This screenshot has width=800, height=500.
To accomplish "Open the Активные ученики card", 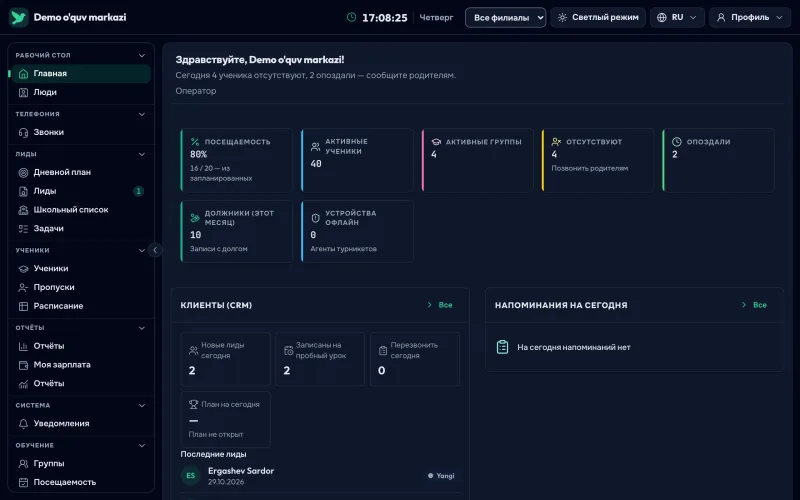I will tap(357, 160).
